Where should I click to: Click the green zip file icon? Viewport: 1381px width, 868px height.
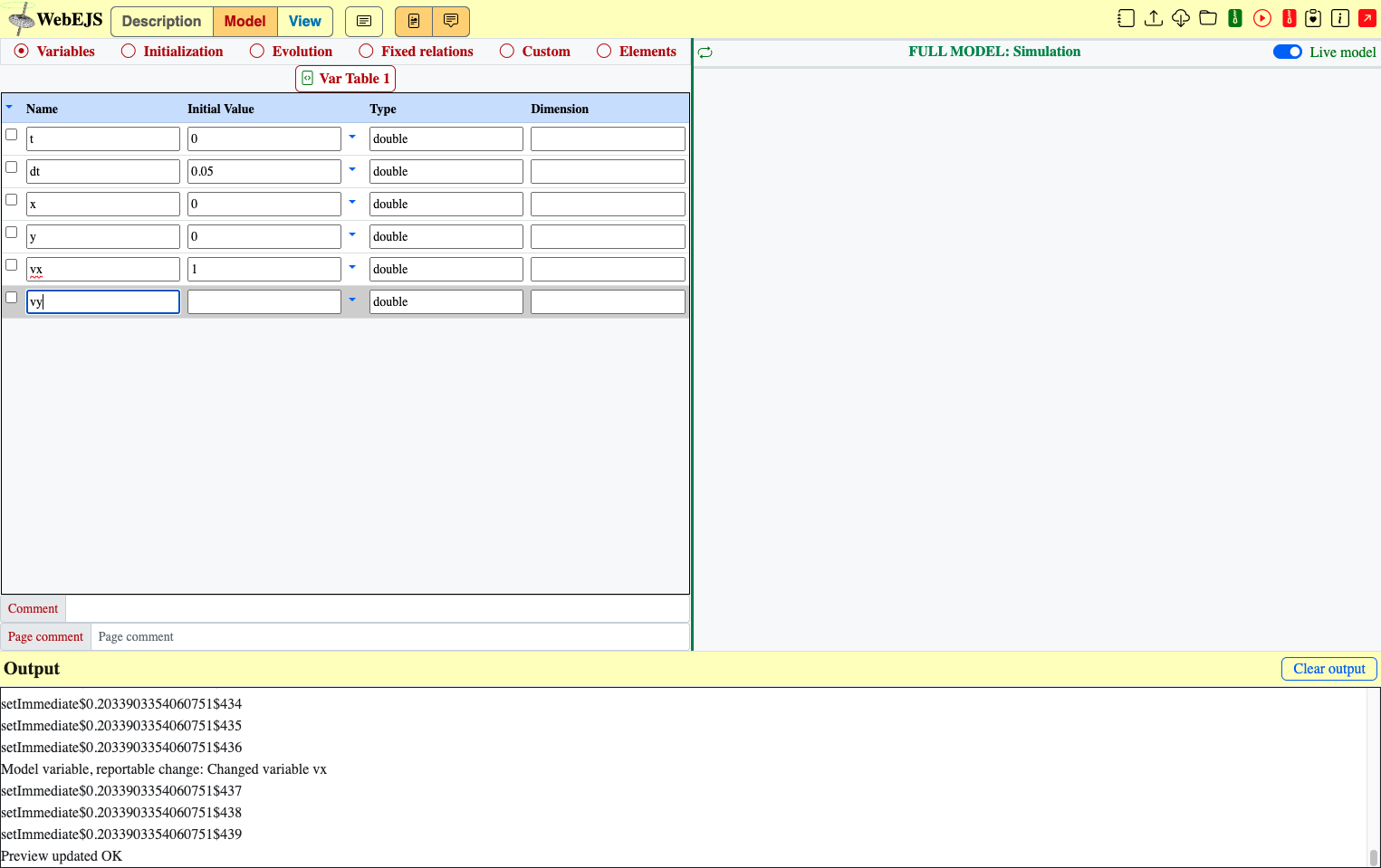click(1235, 18)
